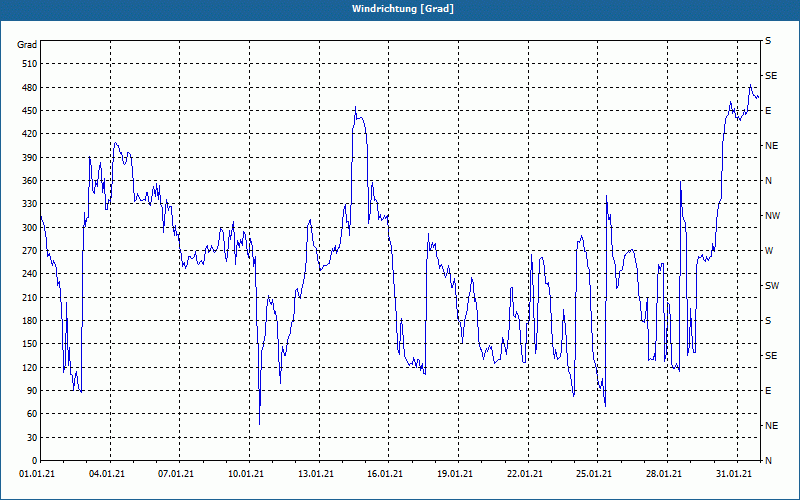Select the 390 value on left axis
This screenshot has width=800, height=500.
30,158
